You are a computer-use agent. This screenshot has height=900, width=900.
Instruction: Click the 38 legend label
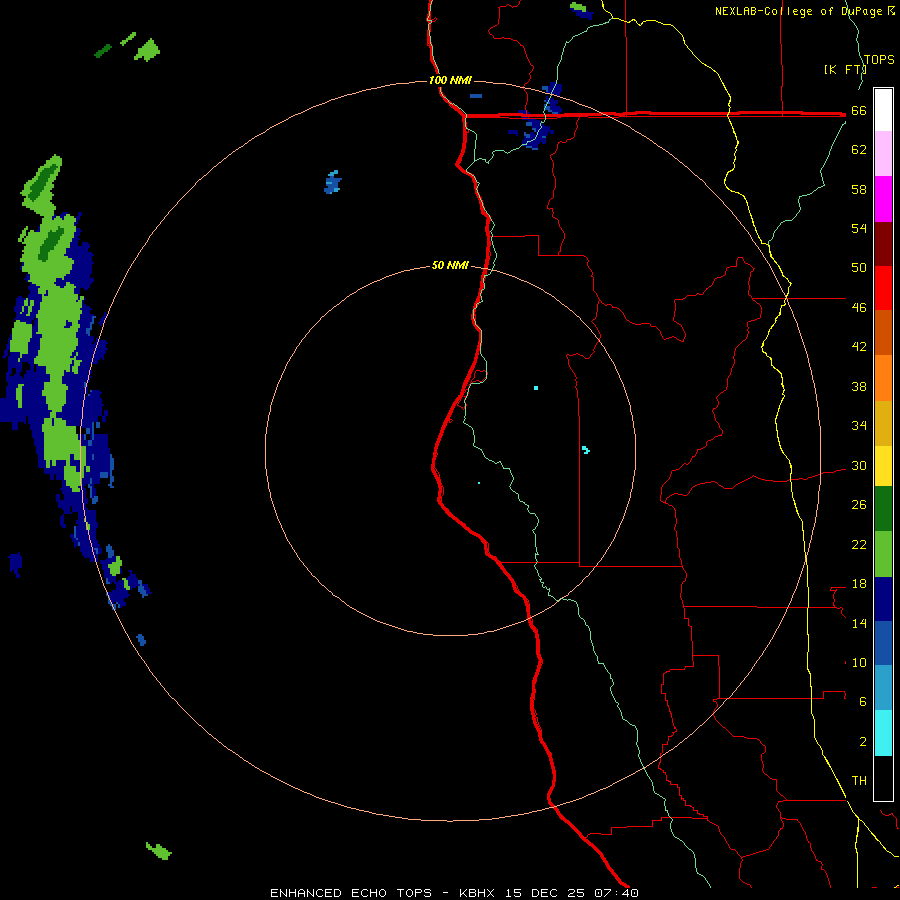click(x=859, y=386)
